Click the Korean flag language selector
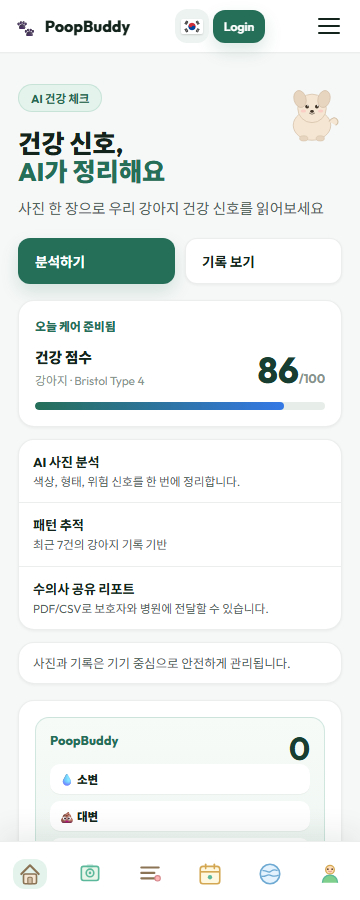The width and height of the screenshot is (360, 900). click(x=192, y=26)
